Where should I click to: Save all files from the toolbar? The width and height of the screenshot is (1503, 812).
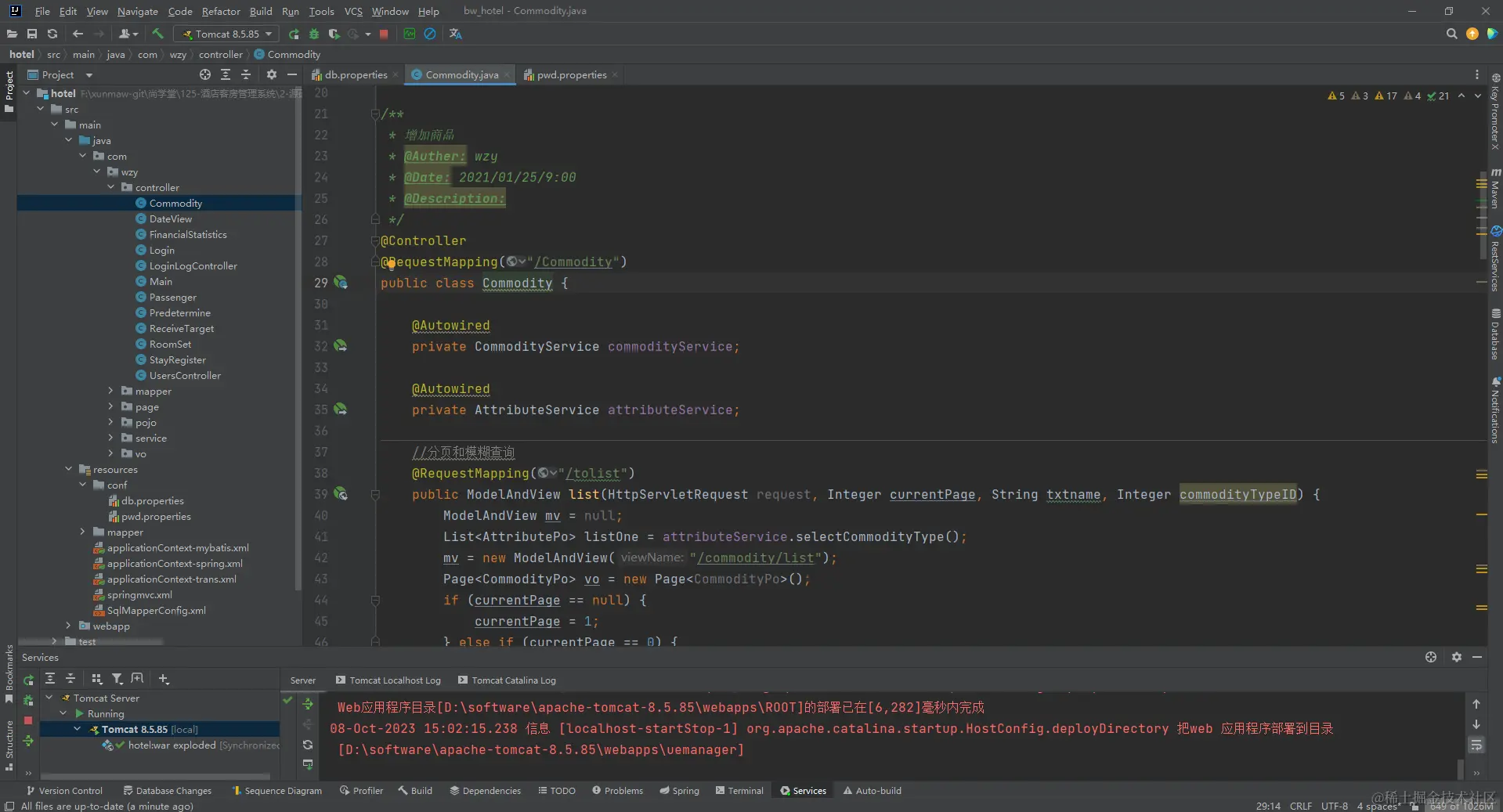tap(32, 34)
